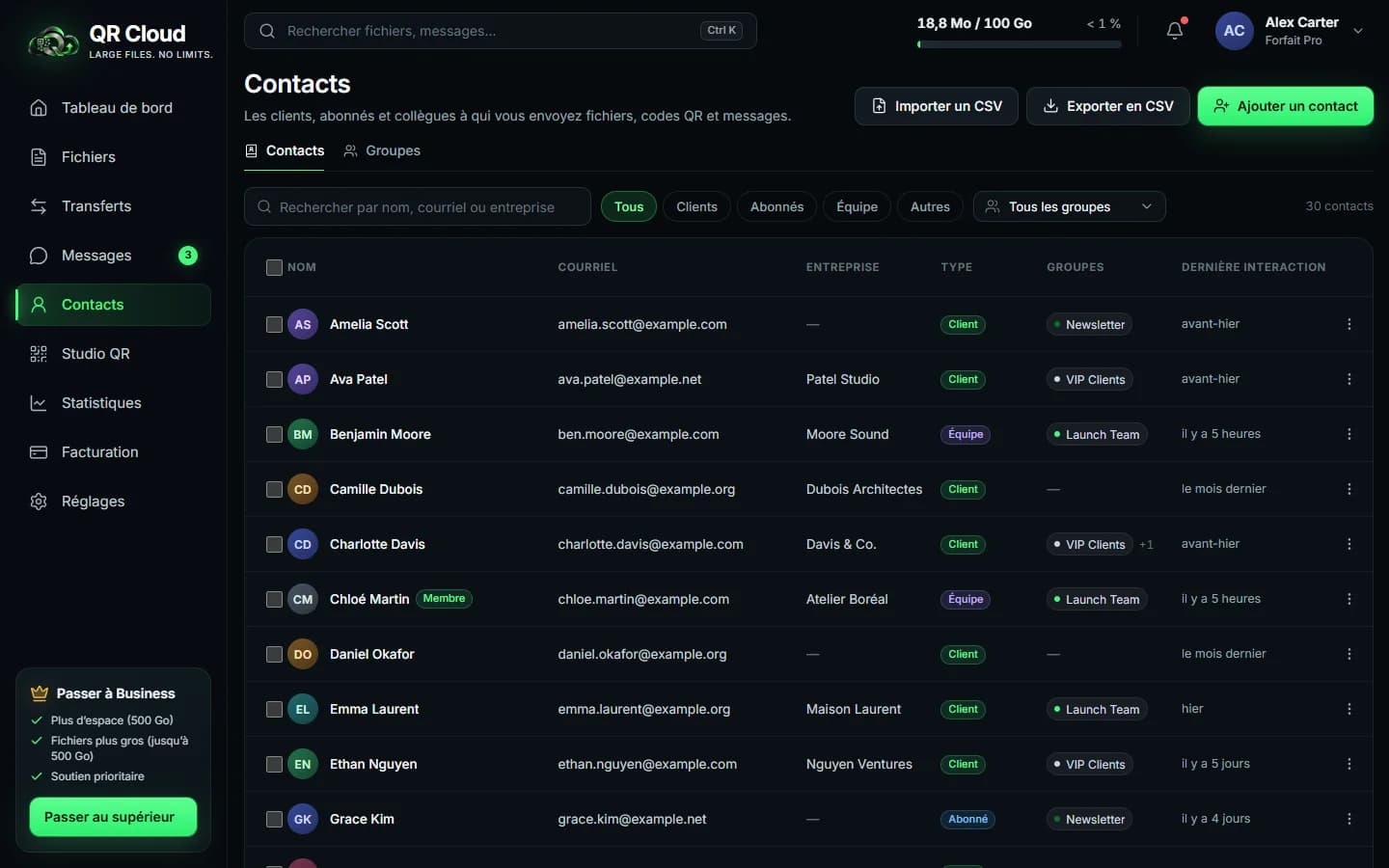The height and width of the screenshot is (868, 1389).
Task: Tick the checkbox for Emma Laurent
Action: coord(274,709)
